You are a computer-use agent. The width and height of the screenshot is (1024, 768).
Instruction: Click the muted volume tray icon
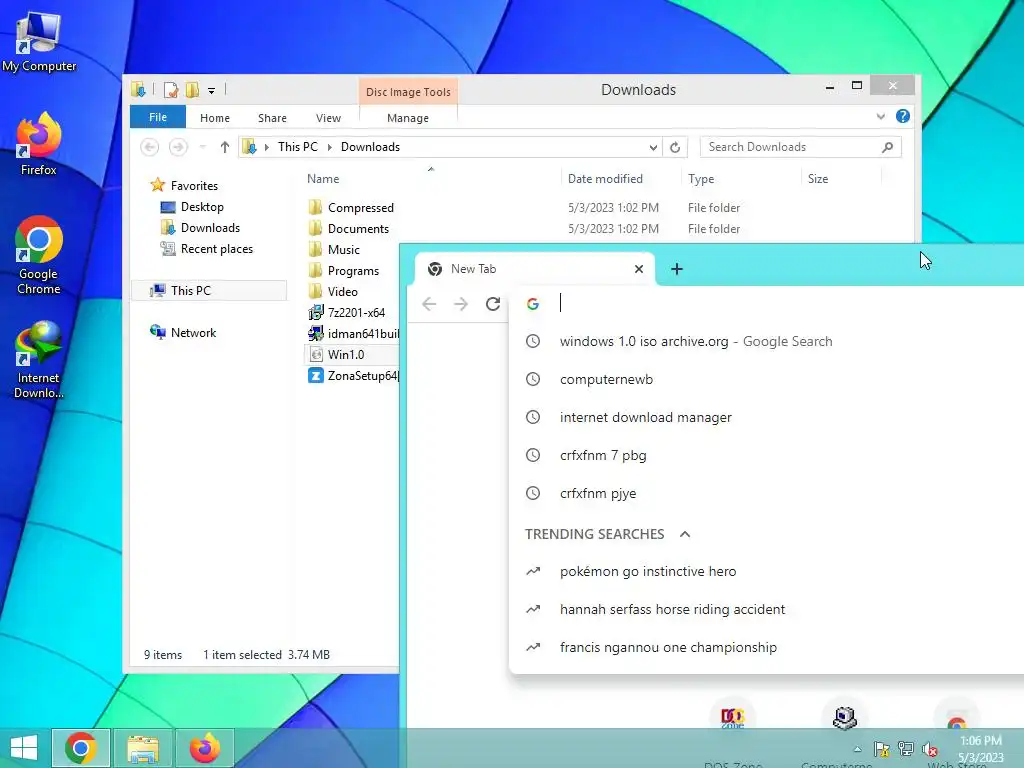[x=929, y=749]
